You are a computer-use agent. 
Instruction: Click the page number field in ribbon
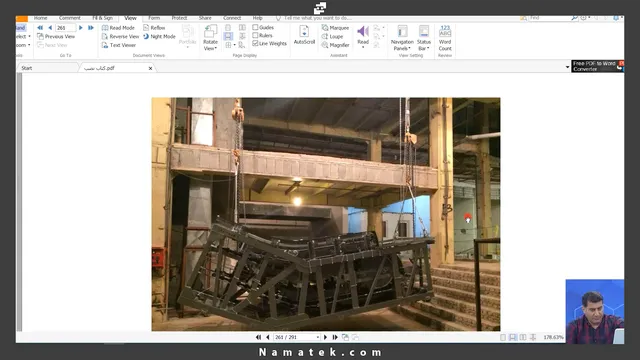65,28
